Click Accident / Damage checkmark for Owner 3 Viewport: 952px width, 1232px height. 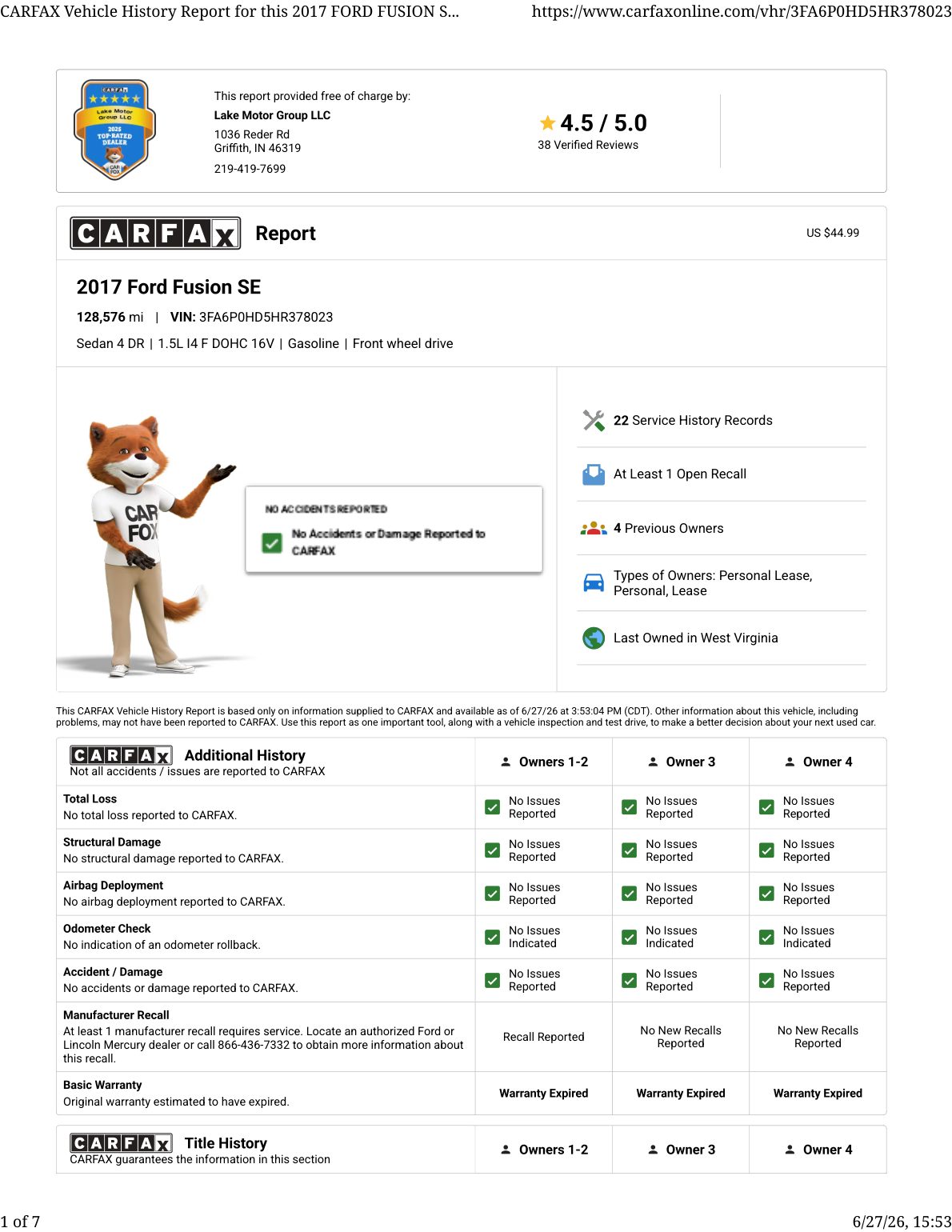click(630, 980)
